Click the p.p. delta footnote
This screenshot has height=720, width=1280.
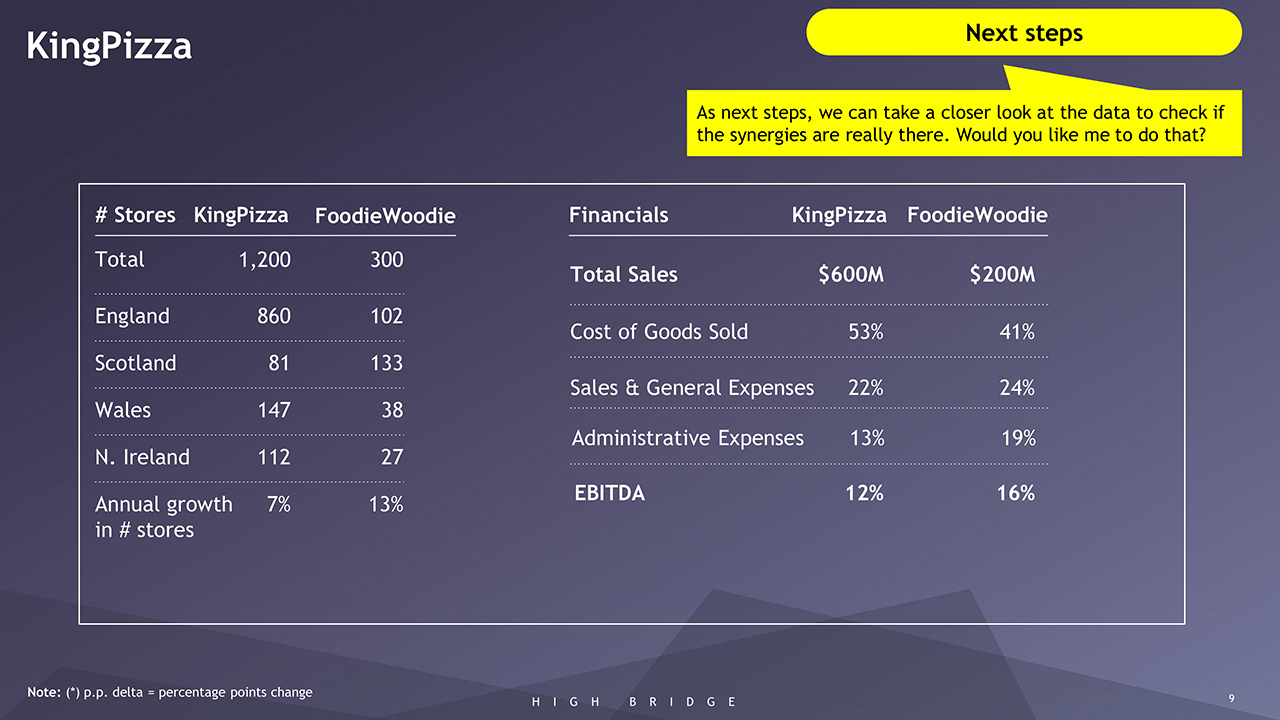[x=170, y=692]
